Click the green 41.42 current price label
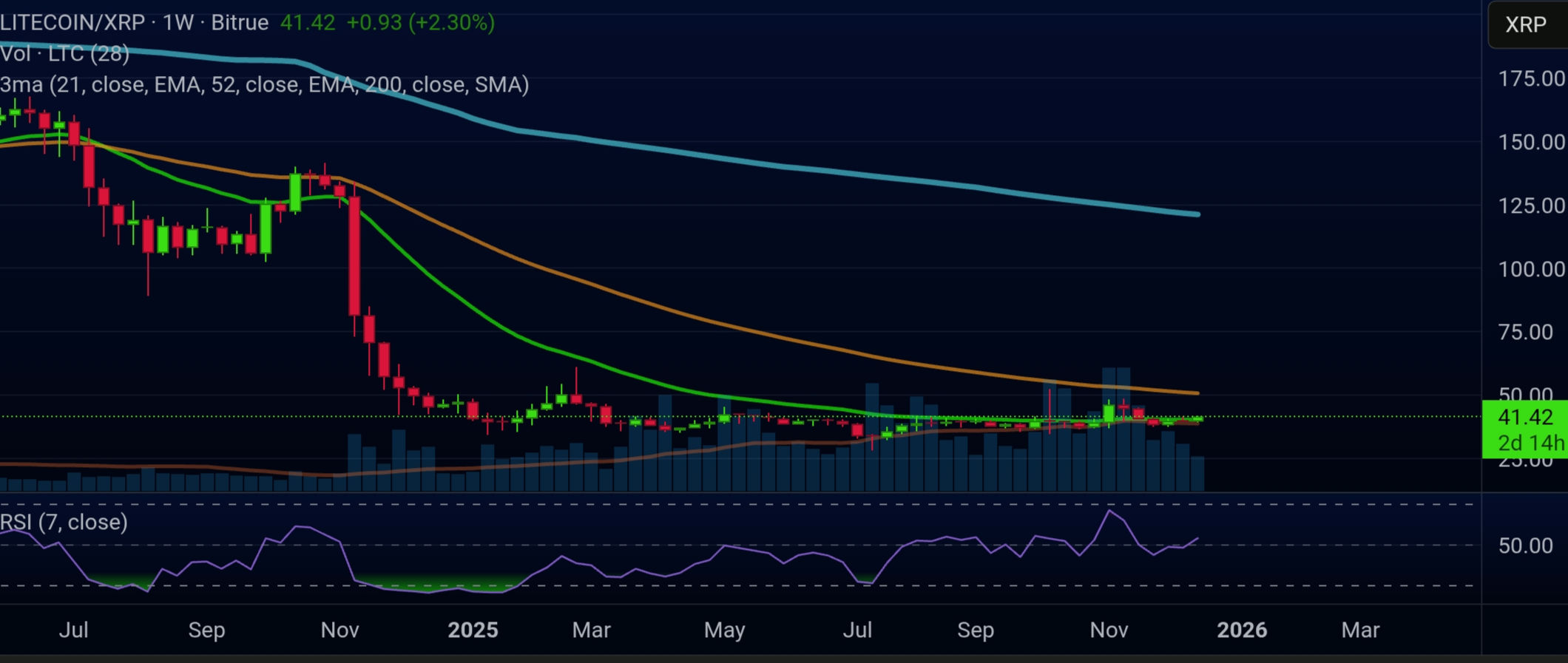Image resolution: width=1568 pixels, height=663 pixels. pos(1525,417)
